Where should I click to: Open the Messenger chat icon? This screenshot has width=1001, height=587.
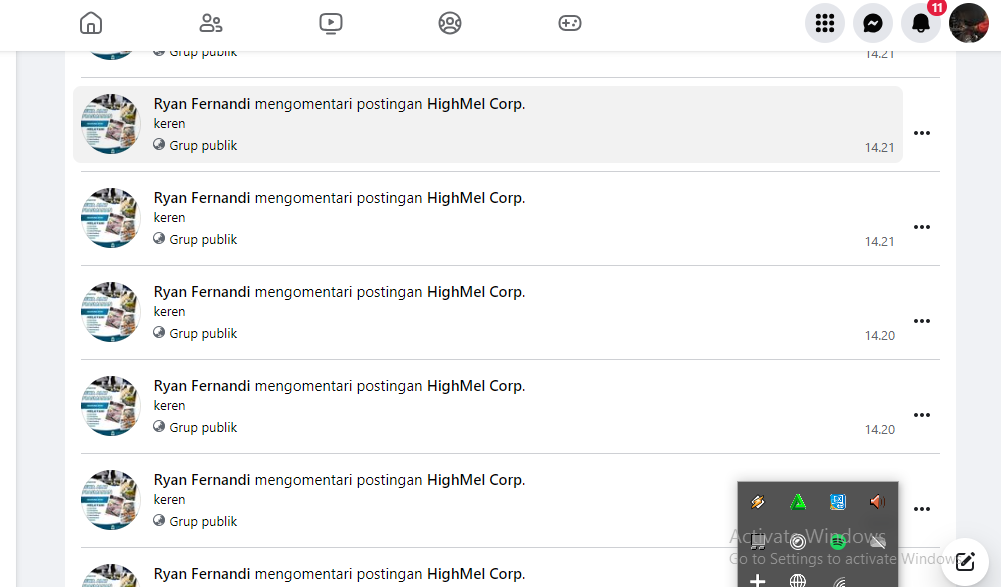coord(873,23)
